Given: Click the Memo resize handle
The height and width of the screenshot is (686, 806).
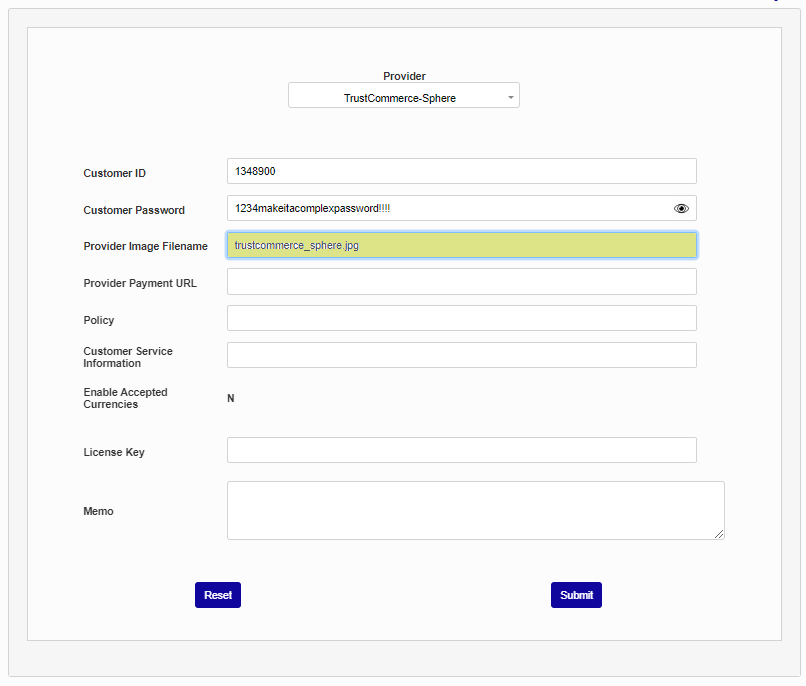Looking at the screenshot, I should point(719,534).
